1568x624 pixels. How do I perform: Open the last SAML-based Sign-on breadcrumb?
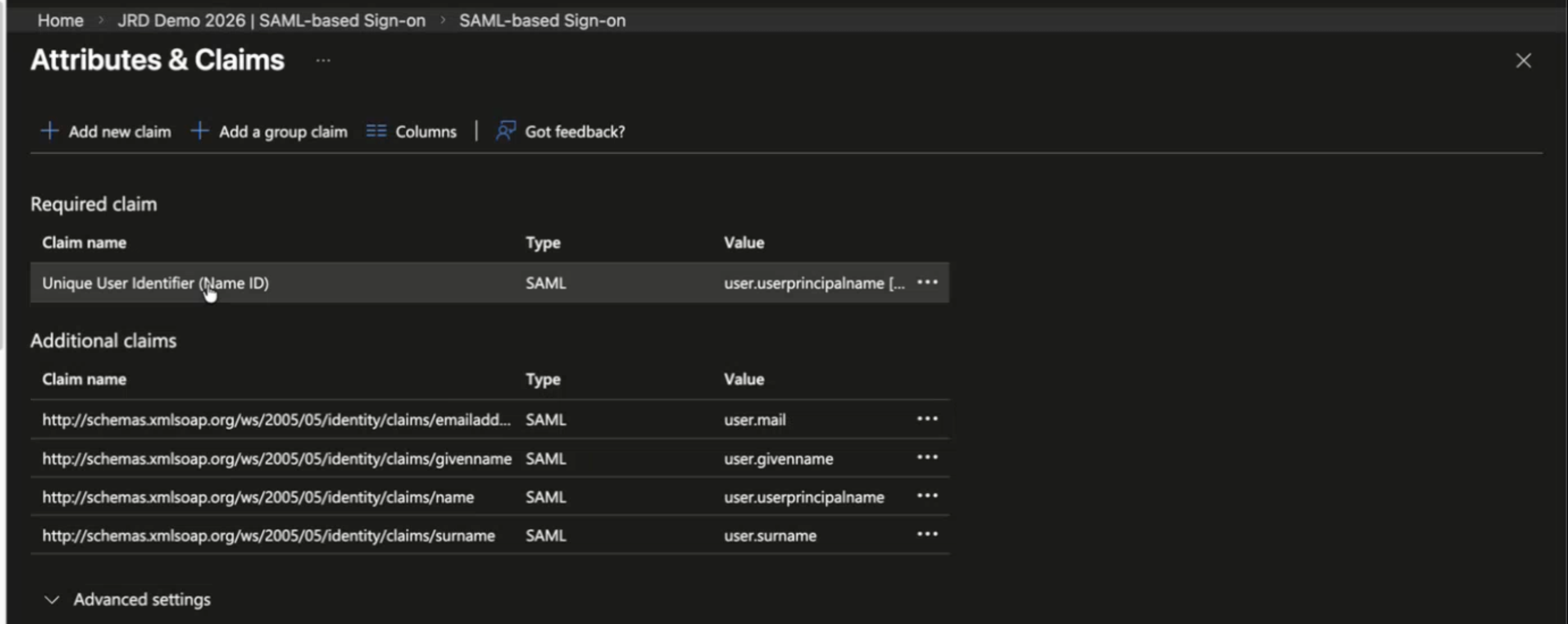pyautogui.click(x=542, y=20)
